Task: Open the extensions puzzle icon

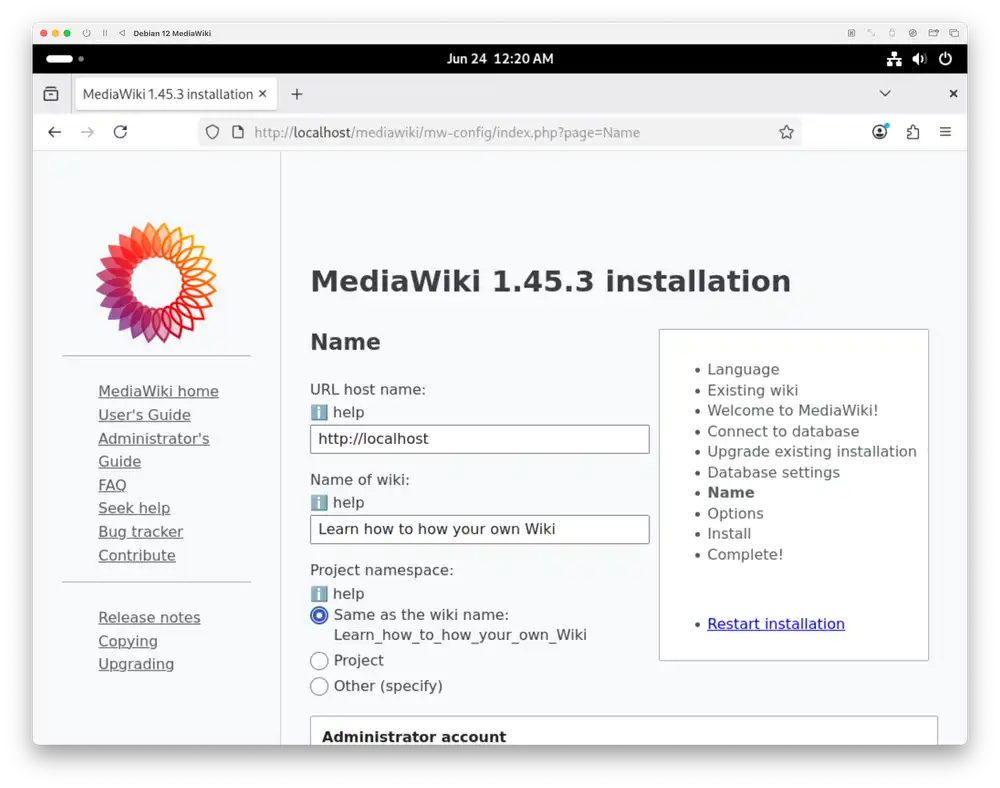Action: (x=913, y=132)
